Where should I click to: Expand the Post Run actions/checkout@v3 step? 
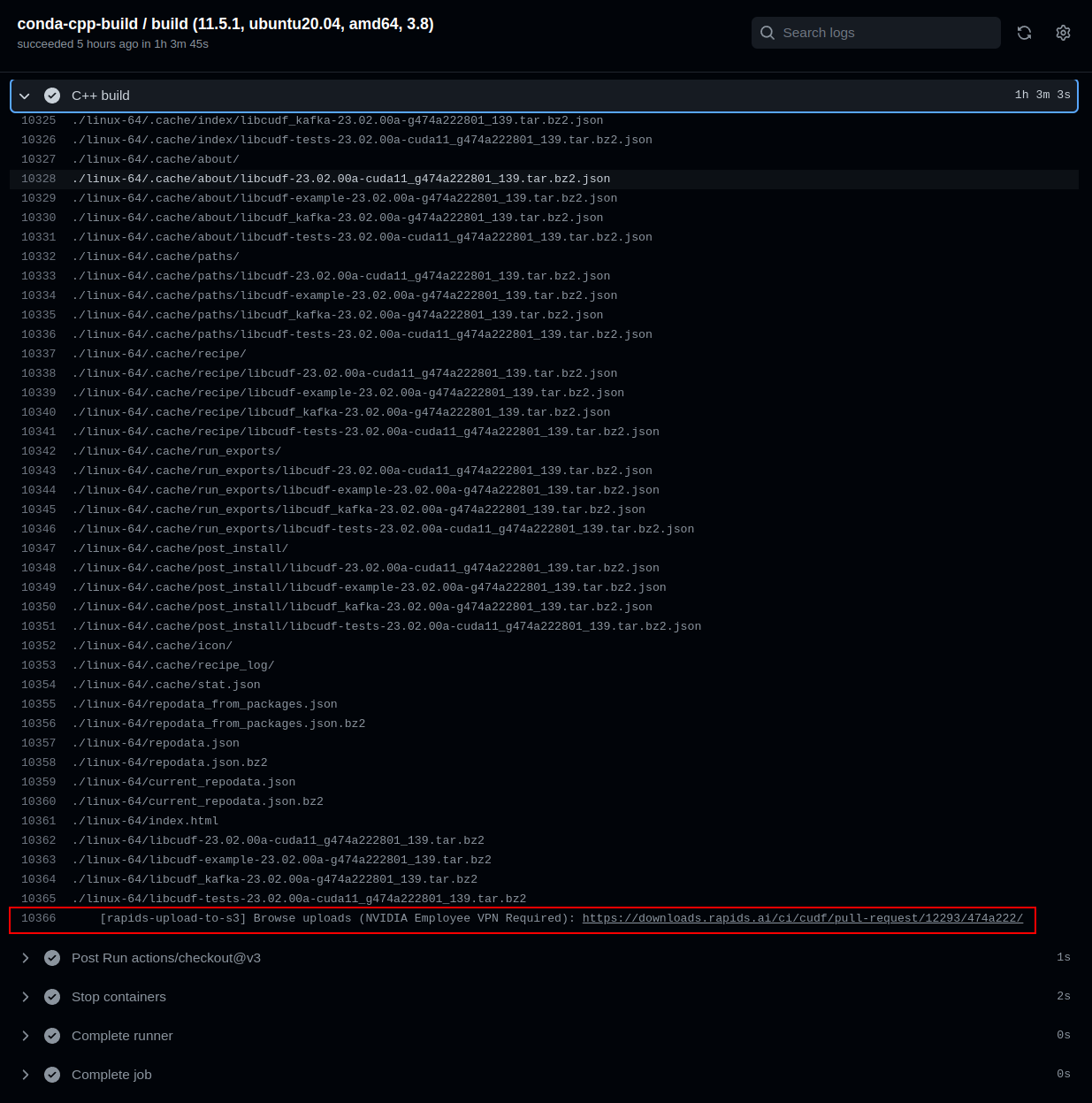25,958
